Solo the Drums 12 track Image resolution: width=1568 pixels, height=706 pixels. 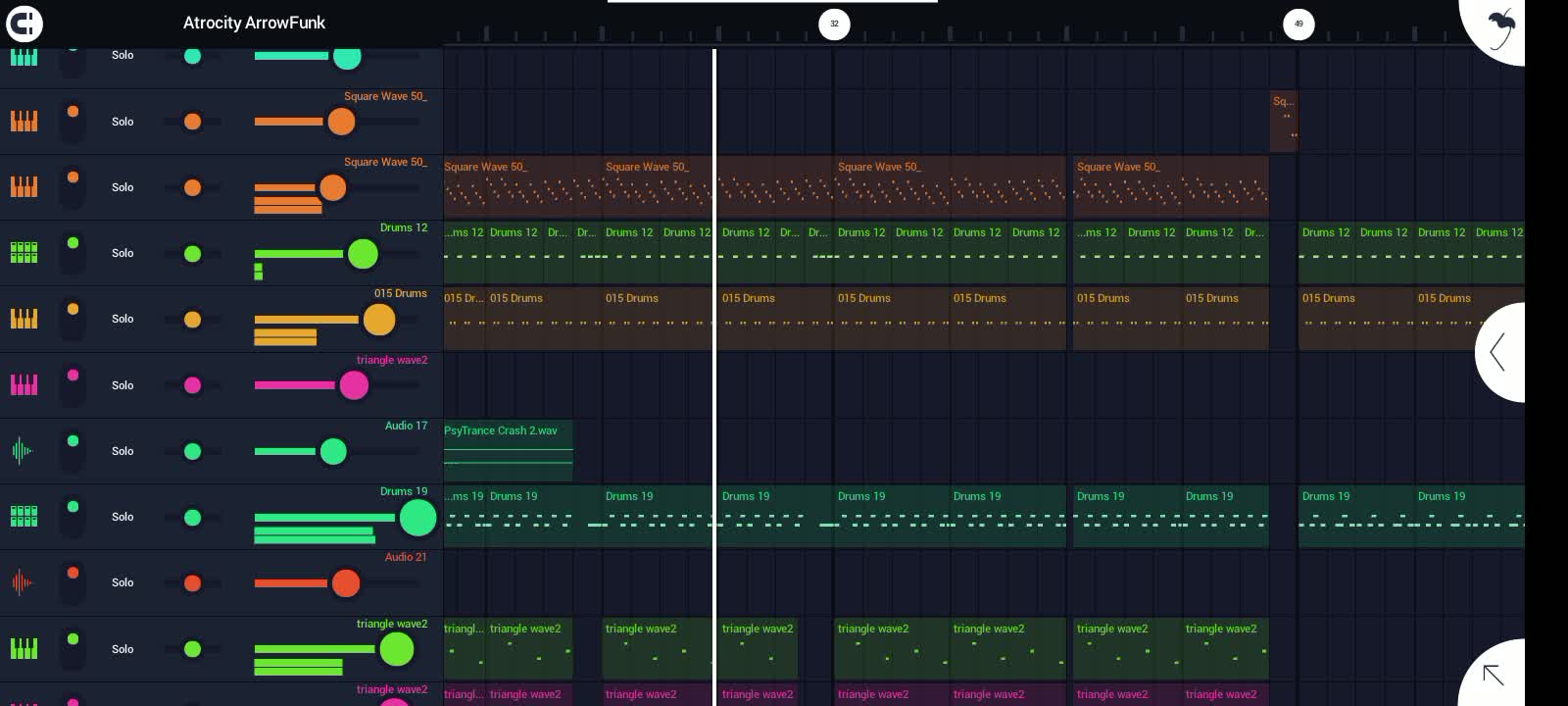point(122,253)
